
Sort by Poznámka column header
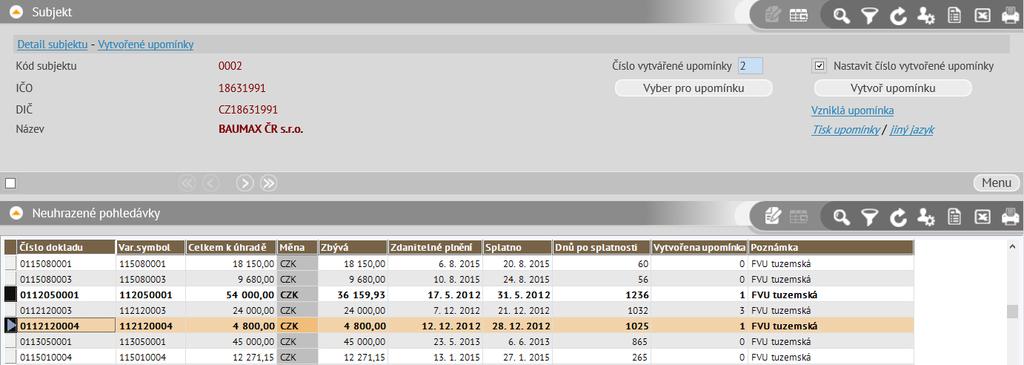[x=831, y=247]
